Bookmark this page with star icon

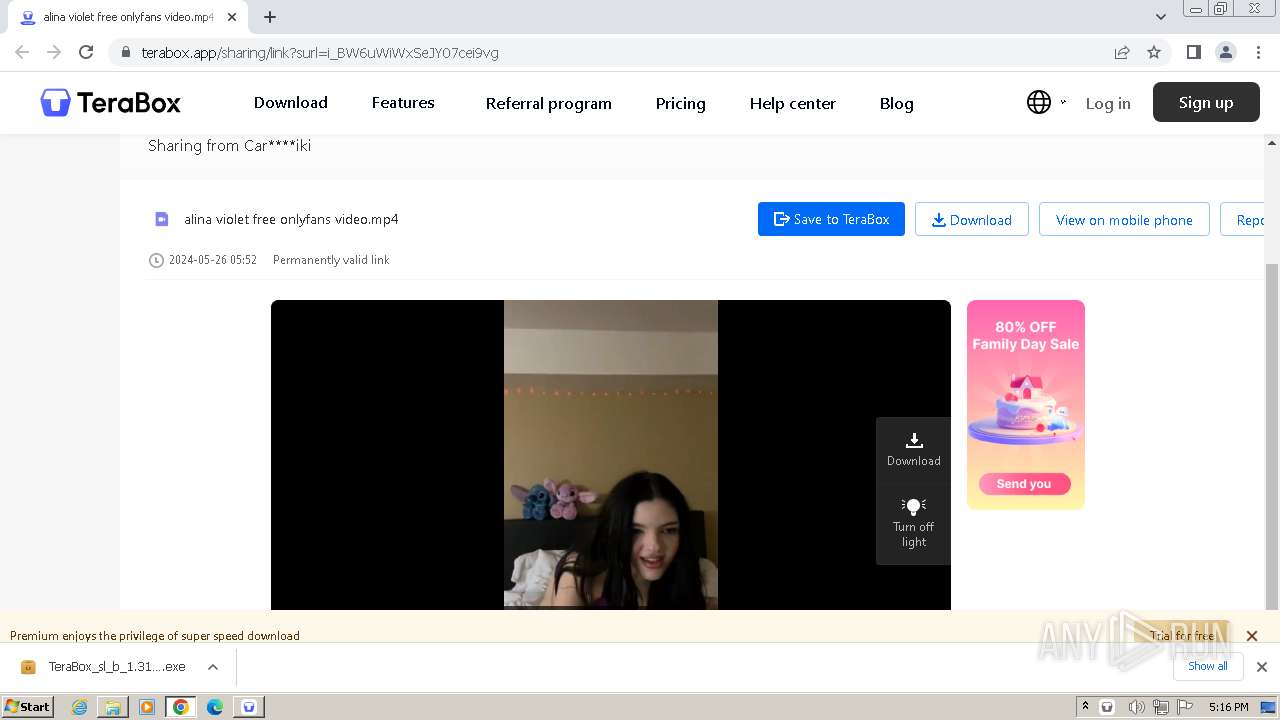1154,52
